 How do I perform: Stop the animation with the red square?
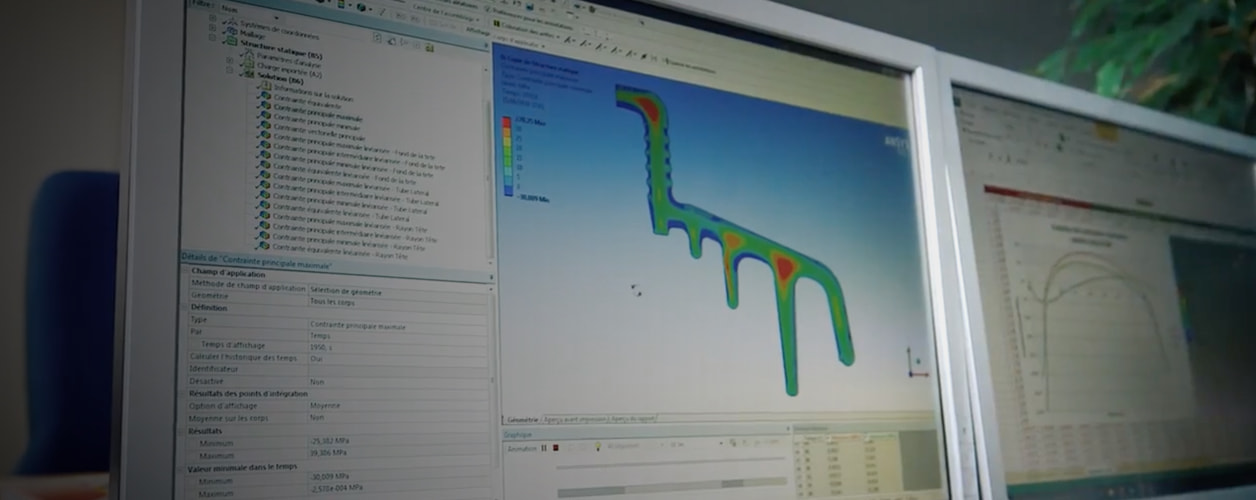(x=555, y=448)
